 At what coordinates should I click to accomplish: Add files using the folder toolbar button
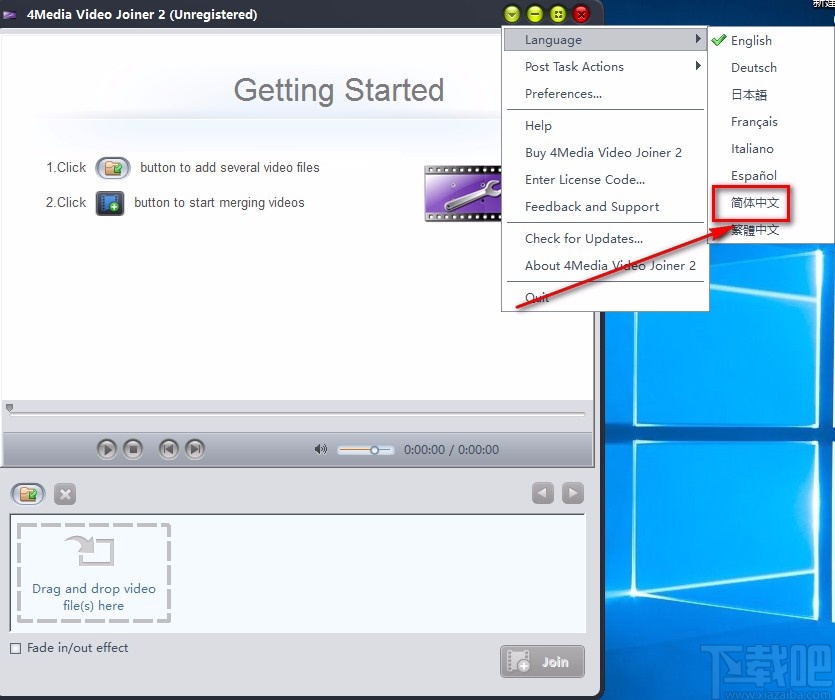point(28,494)
